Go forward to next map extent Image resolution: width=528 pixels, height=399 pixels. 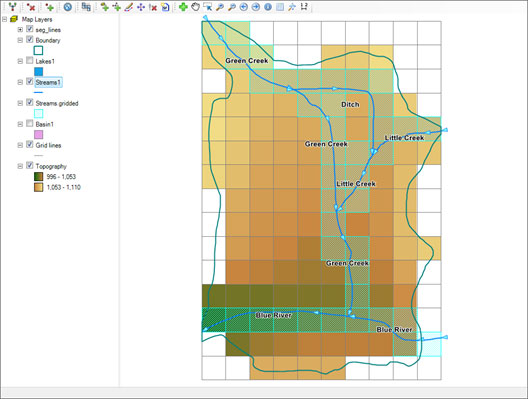pos(256,7)
